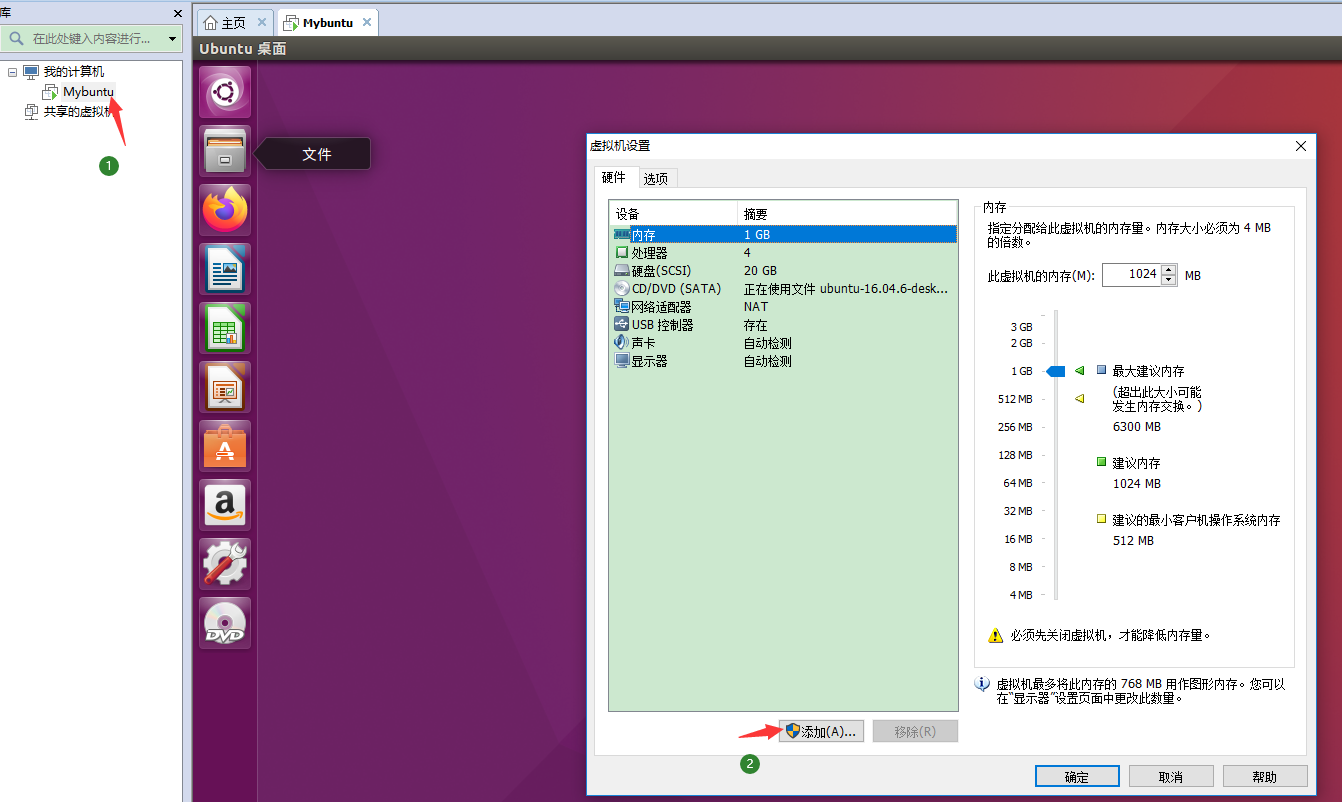Screen dimensions: 1342x802
Task: Open LibreOffice Calc spreadsheet icon
Action: (x=225, y=329)
